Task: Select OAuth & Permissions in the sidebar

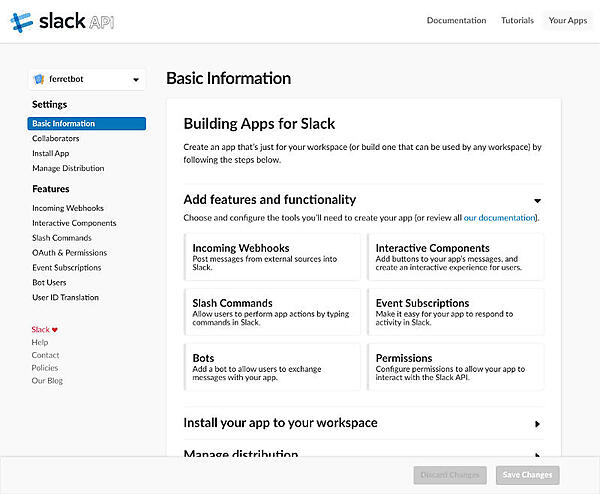Action: tap(69, 253)
